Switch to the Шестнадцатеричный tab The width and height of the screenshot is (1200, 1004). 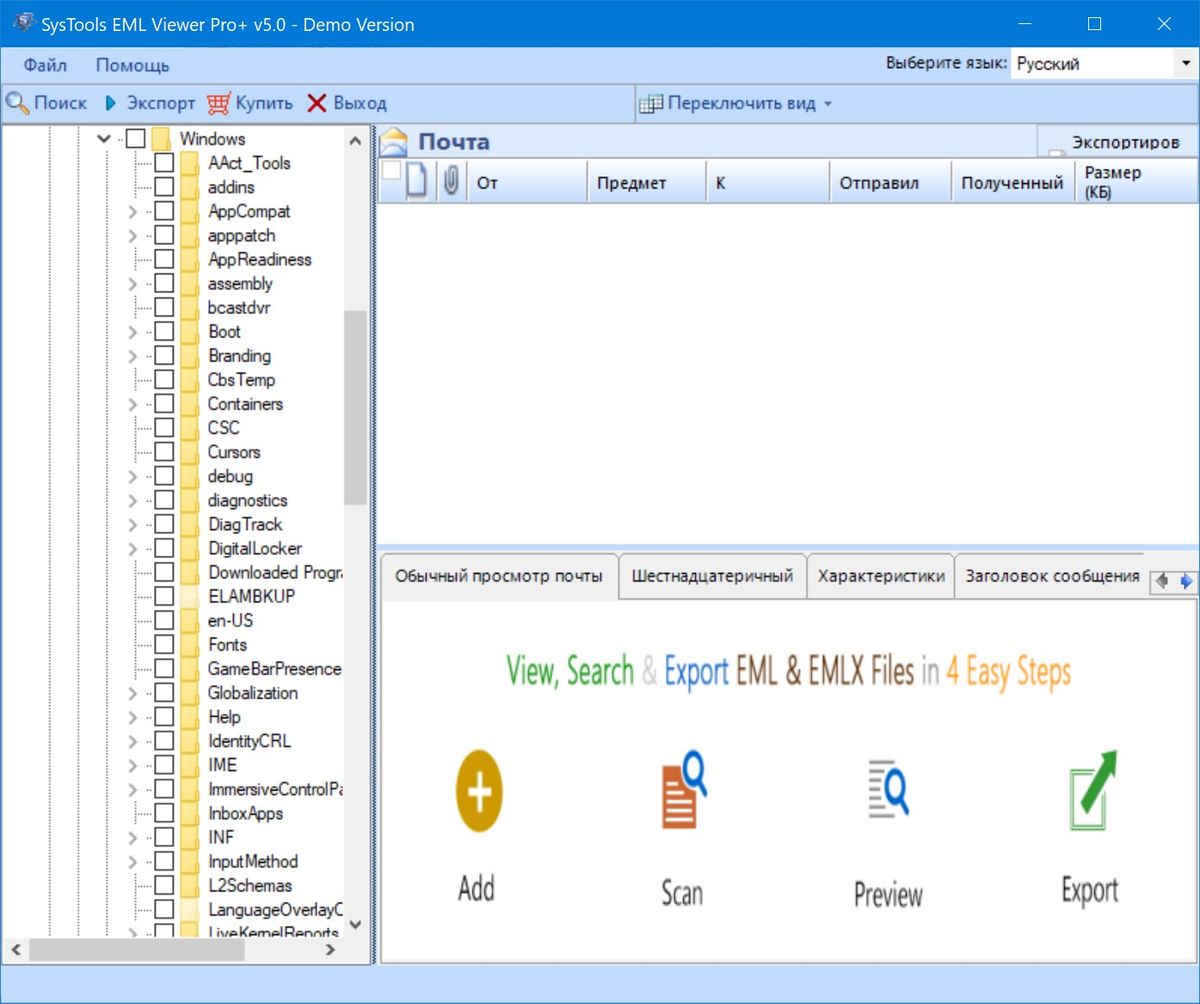pos(712,576)
